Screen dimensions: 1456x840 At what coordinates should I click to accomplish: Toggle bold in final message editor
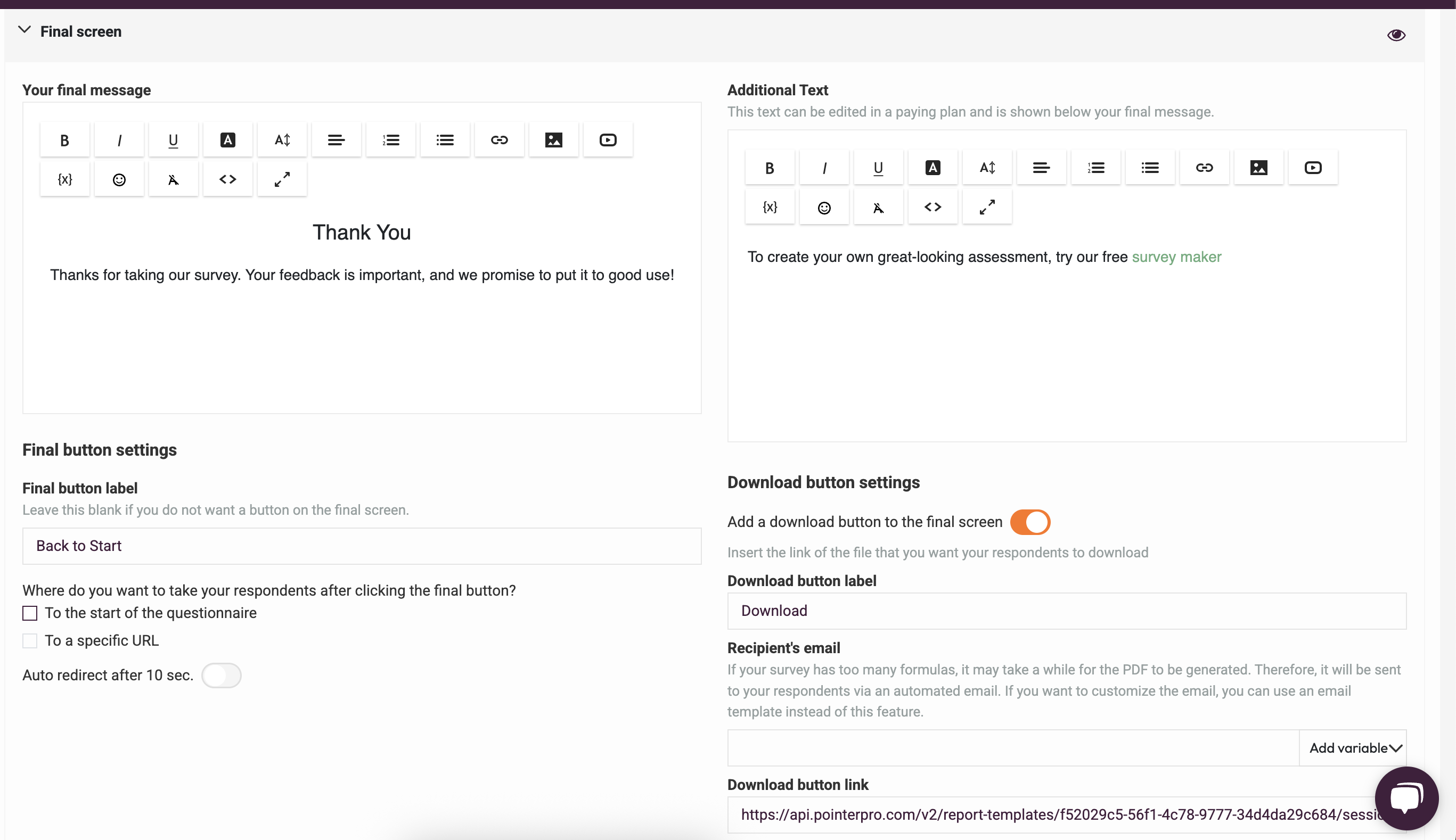click(x=64, y=140)
